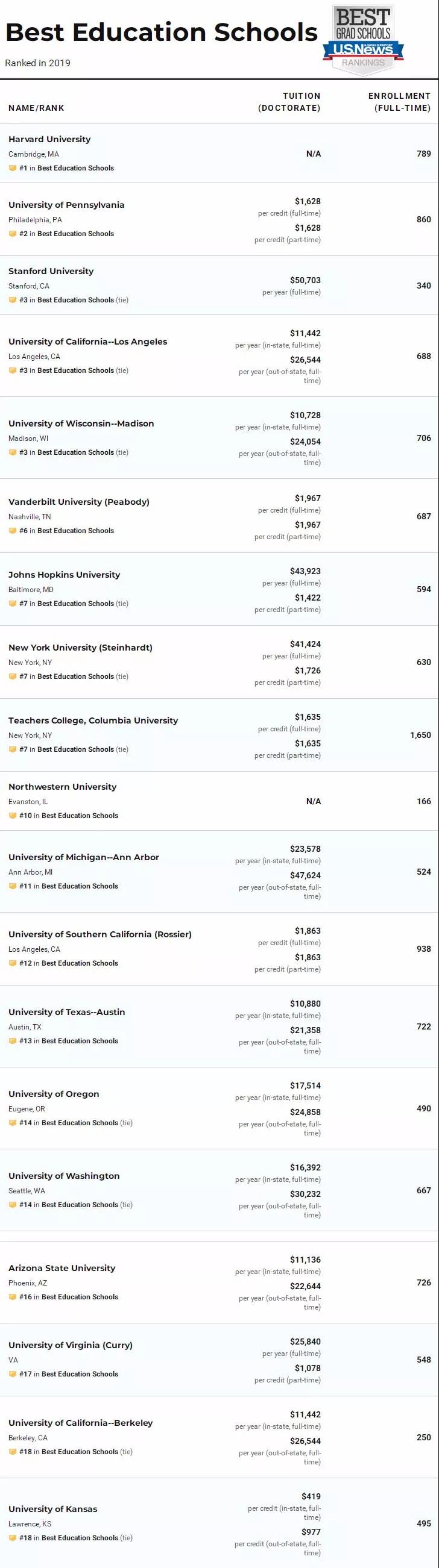Click New York University (Steinhardt) name
Image resolution: width=439 pixels, height=1568 pixels.
tap(80, 648)
